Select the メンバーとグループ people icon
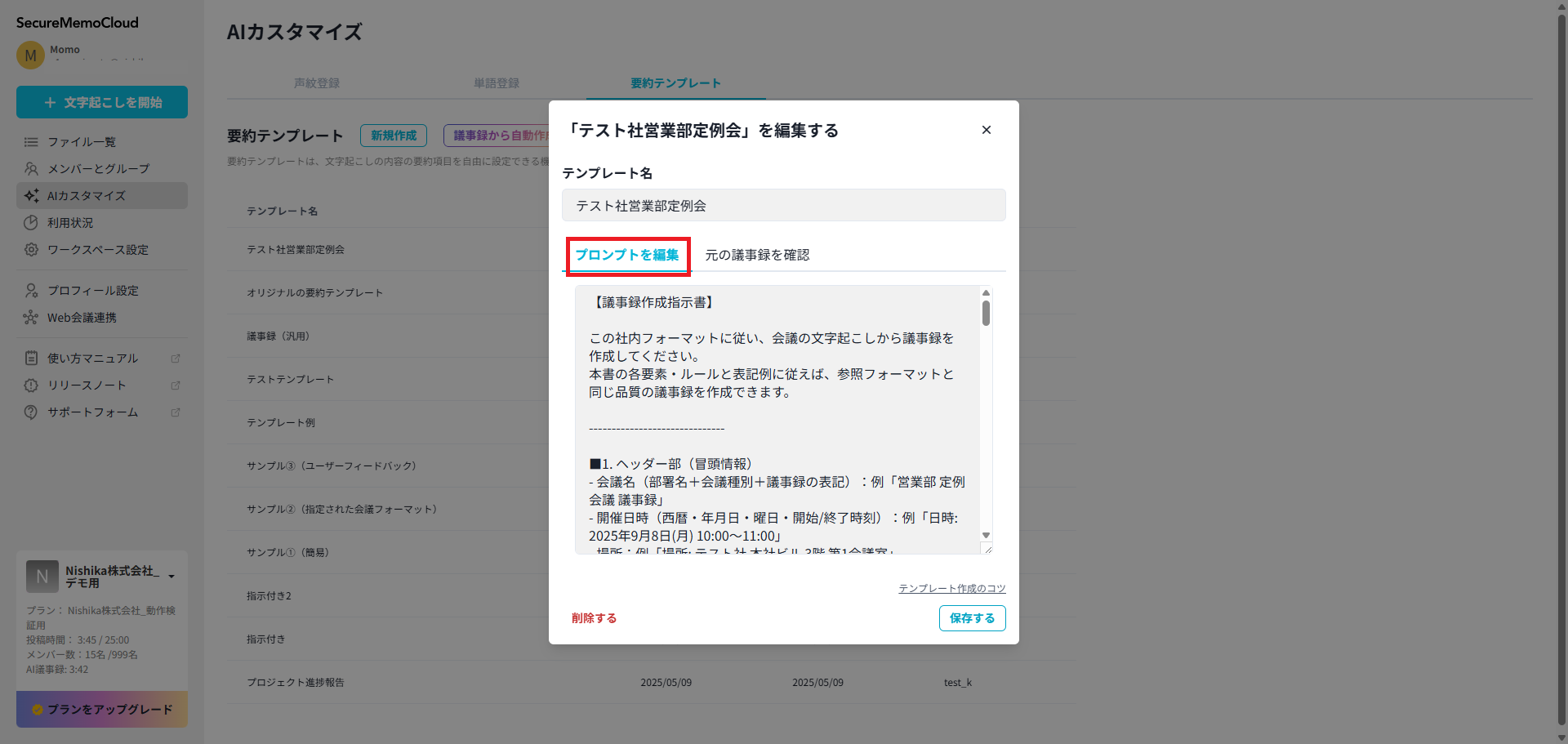 tap(30, 168)
